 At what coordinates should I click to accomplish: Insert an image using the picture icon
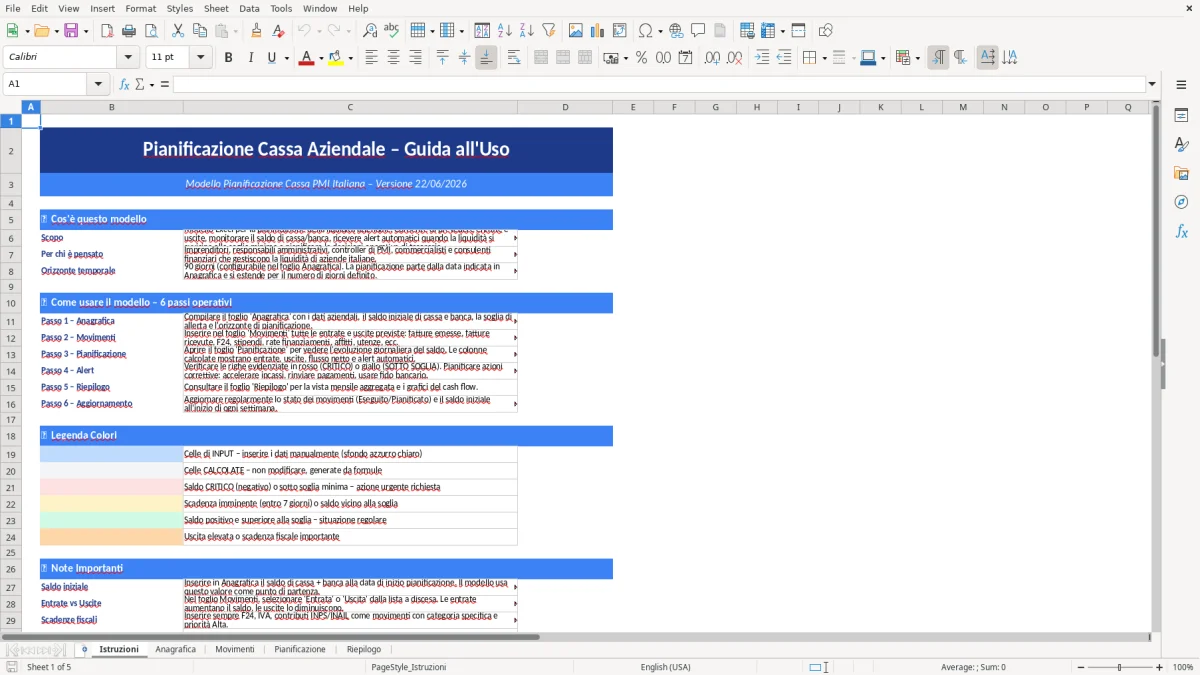click(x=576, y=31)
